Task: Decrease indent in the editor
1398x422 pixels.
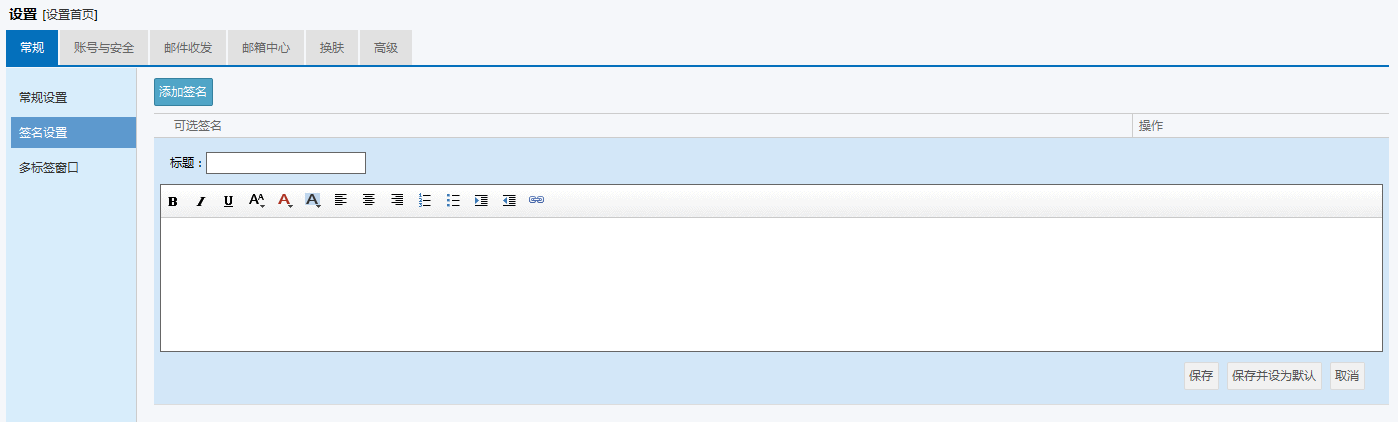Action: [x=509, y=200]
